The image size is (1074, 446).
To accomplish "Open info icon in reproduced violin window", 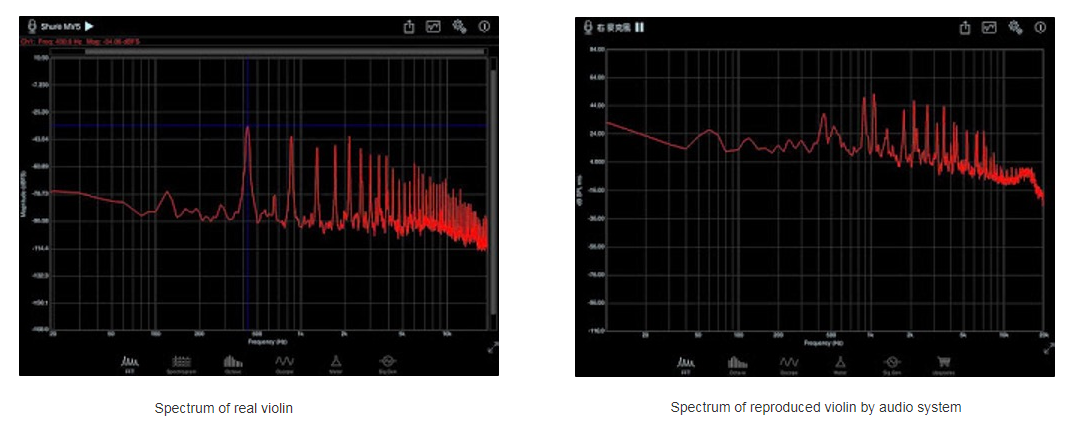I will tap(1040, 27).
